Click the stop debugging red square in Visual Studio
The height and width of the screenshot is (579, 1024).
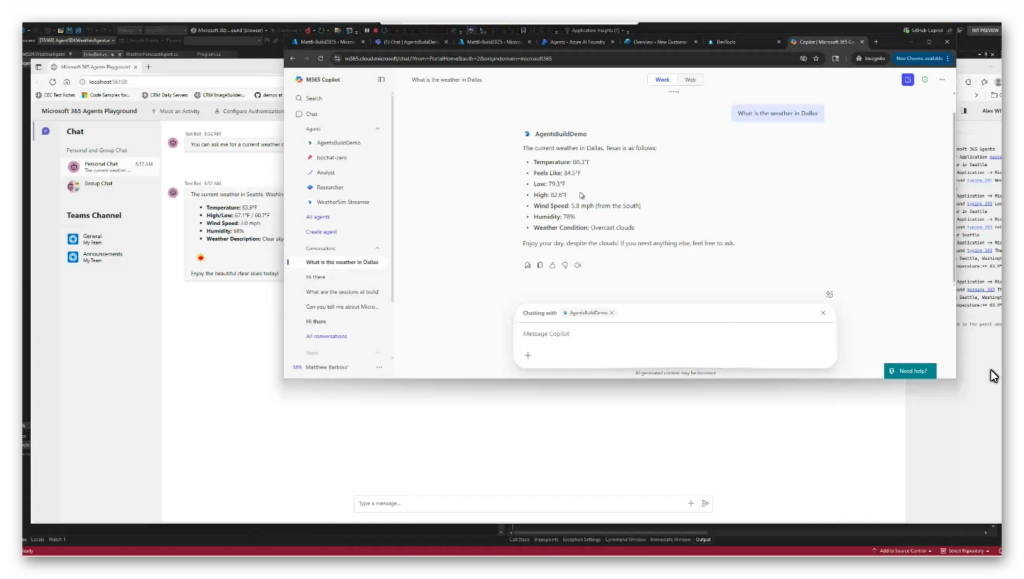pos(376,30)
